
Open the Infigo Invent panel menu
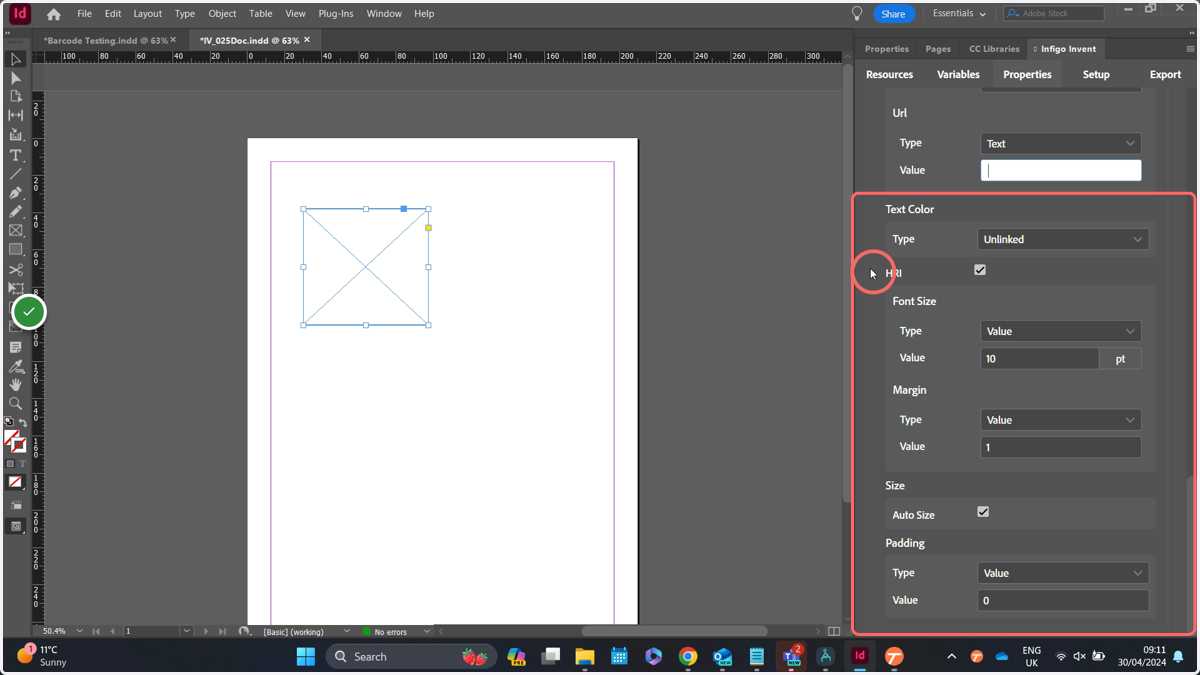[1190, 49]
